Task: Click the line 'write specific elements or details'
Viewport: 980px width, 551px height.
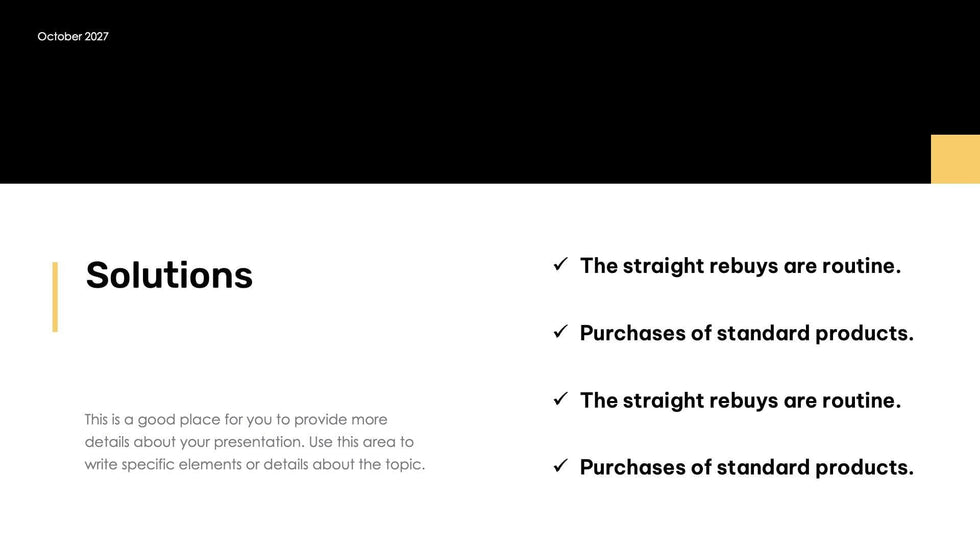Action: coord(255,464)
